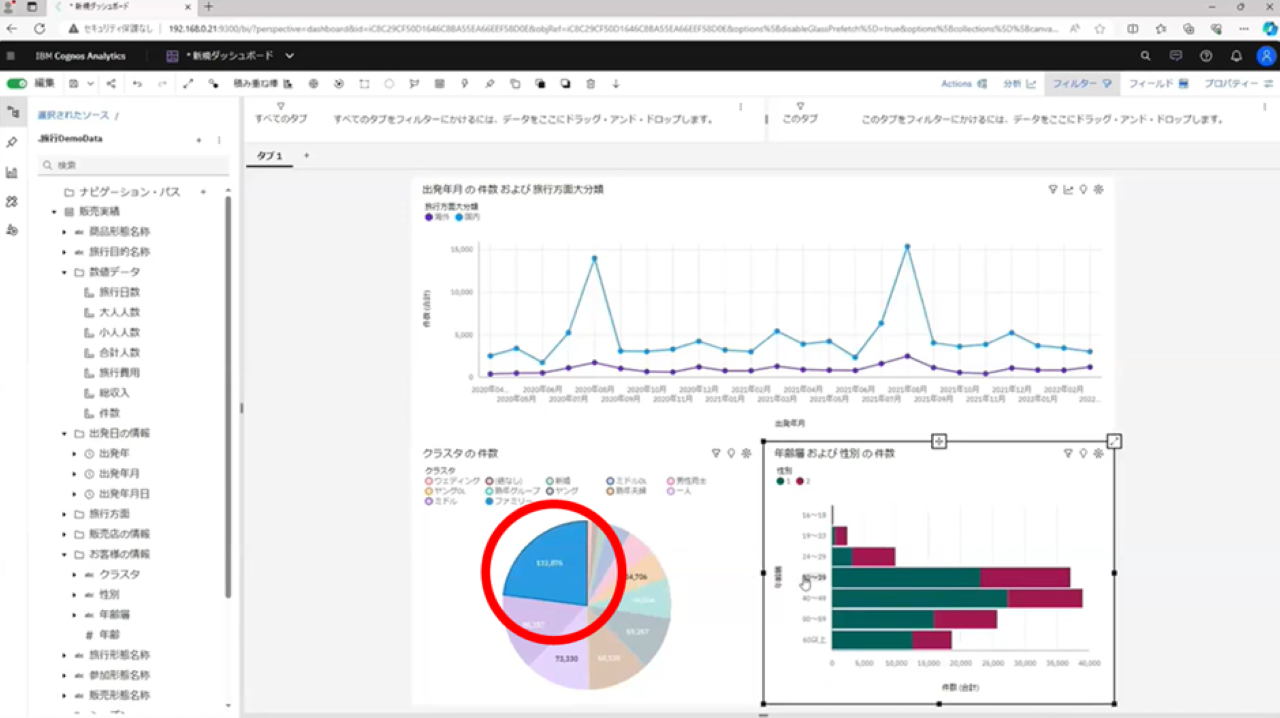Collapse the 数値データ folder
Screen dimensions: 1280x718
65,272
